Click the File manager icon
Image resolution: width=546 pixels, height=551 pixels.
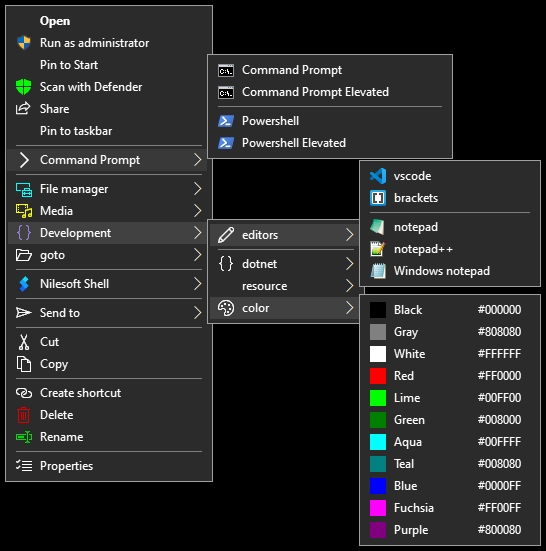pos(24,189)
